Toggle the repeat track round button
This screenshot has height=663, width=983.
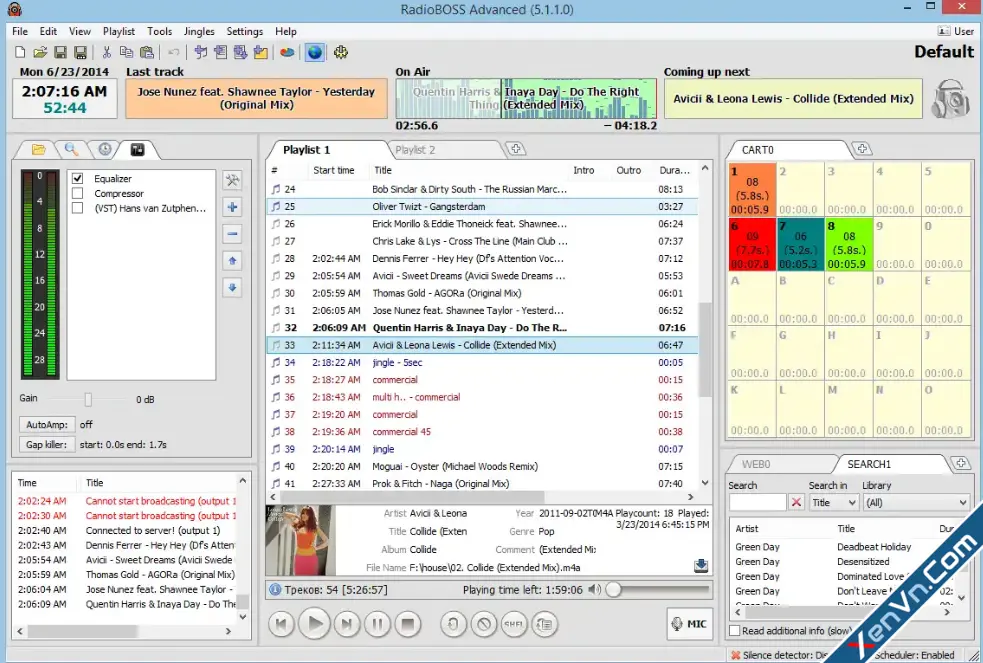(453, 624)
